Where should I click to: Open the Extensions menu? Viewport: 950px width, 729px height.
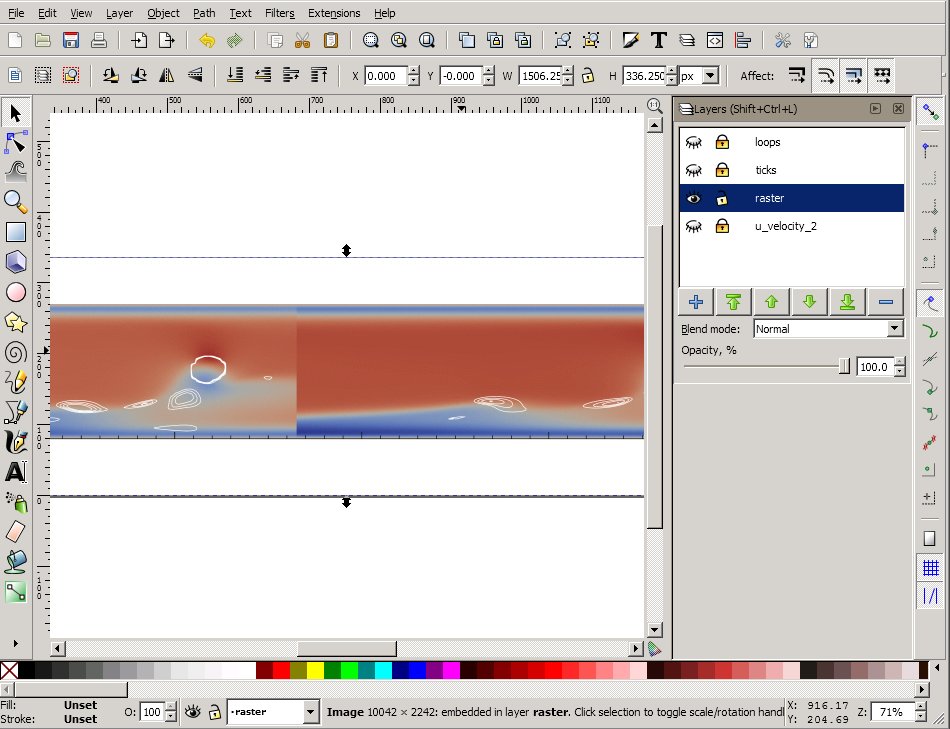pyautogui.click(x=334, y=13)
